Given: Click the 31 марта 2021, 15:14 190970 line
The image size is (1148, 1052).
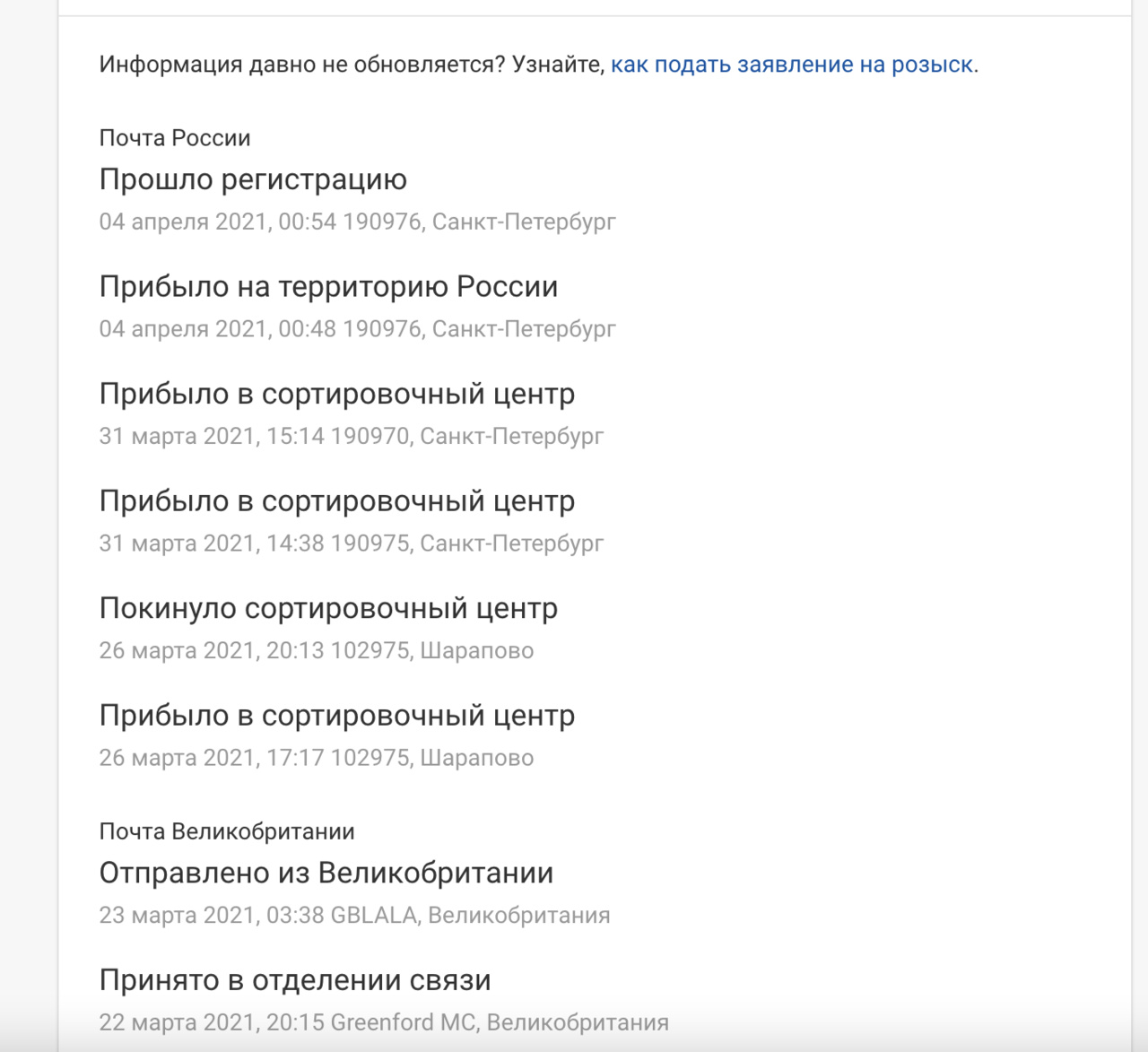Looking at the screenshot, I should pos(351,436).
